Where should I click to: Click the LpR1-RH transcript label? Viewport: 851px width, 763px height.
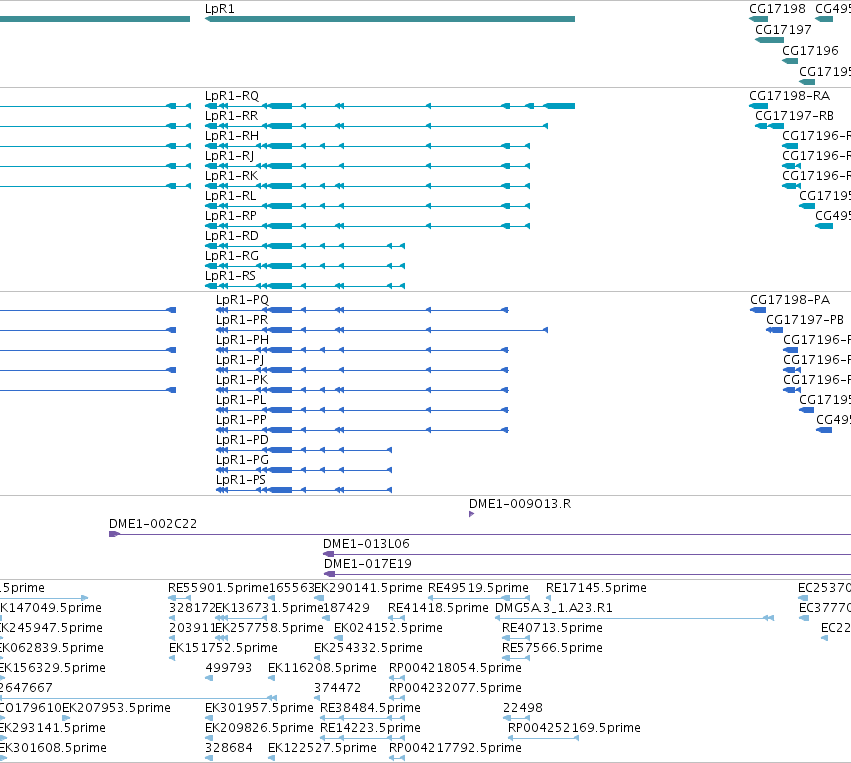(232, 136)
